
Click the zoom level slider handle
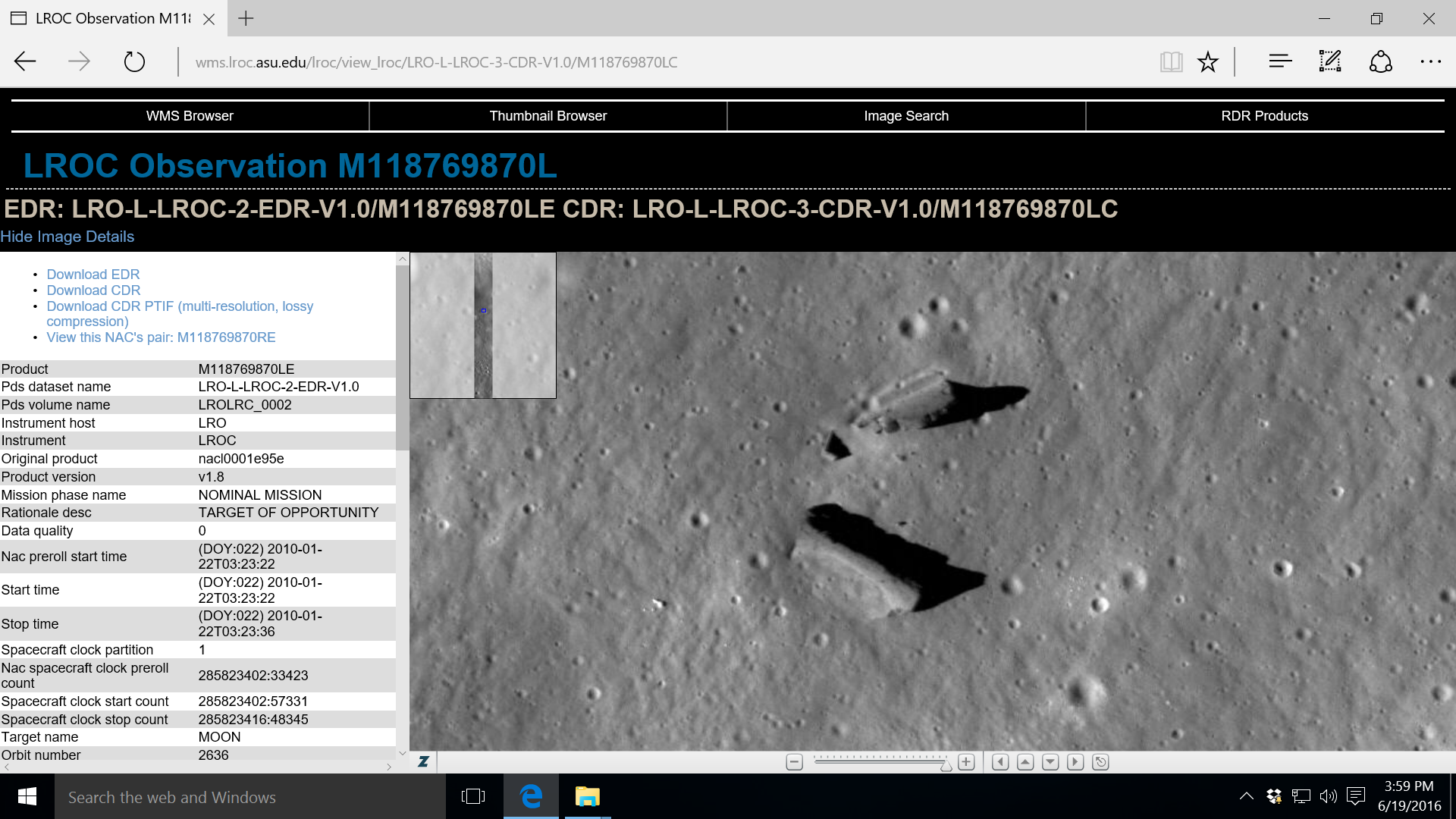click(x=946, y=766)
